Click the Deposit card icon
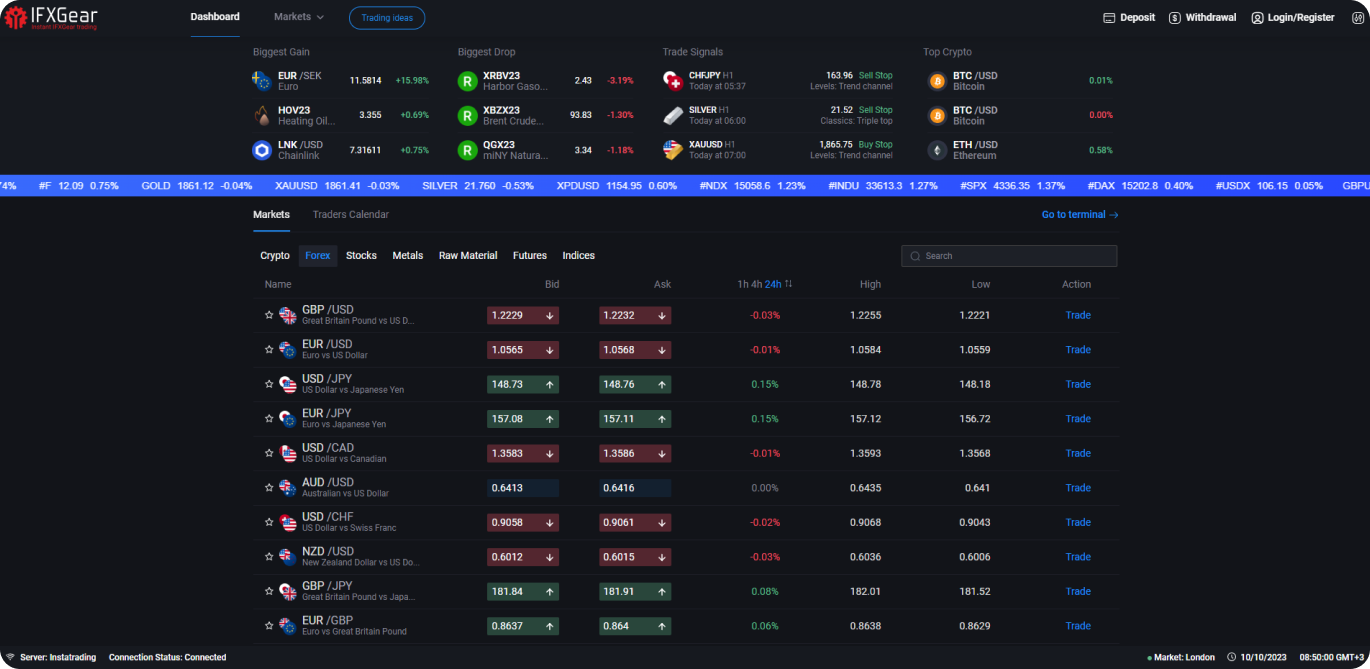The height and width of the screenshot is (669, 1370). (x=1108, y=18)
